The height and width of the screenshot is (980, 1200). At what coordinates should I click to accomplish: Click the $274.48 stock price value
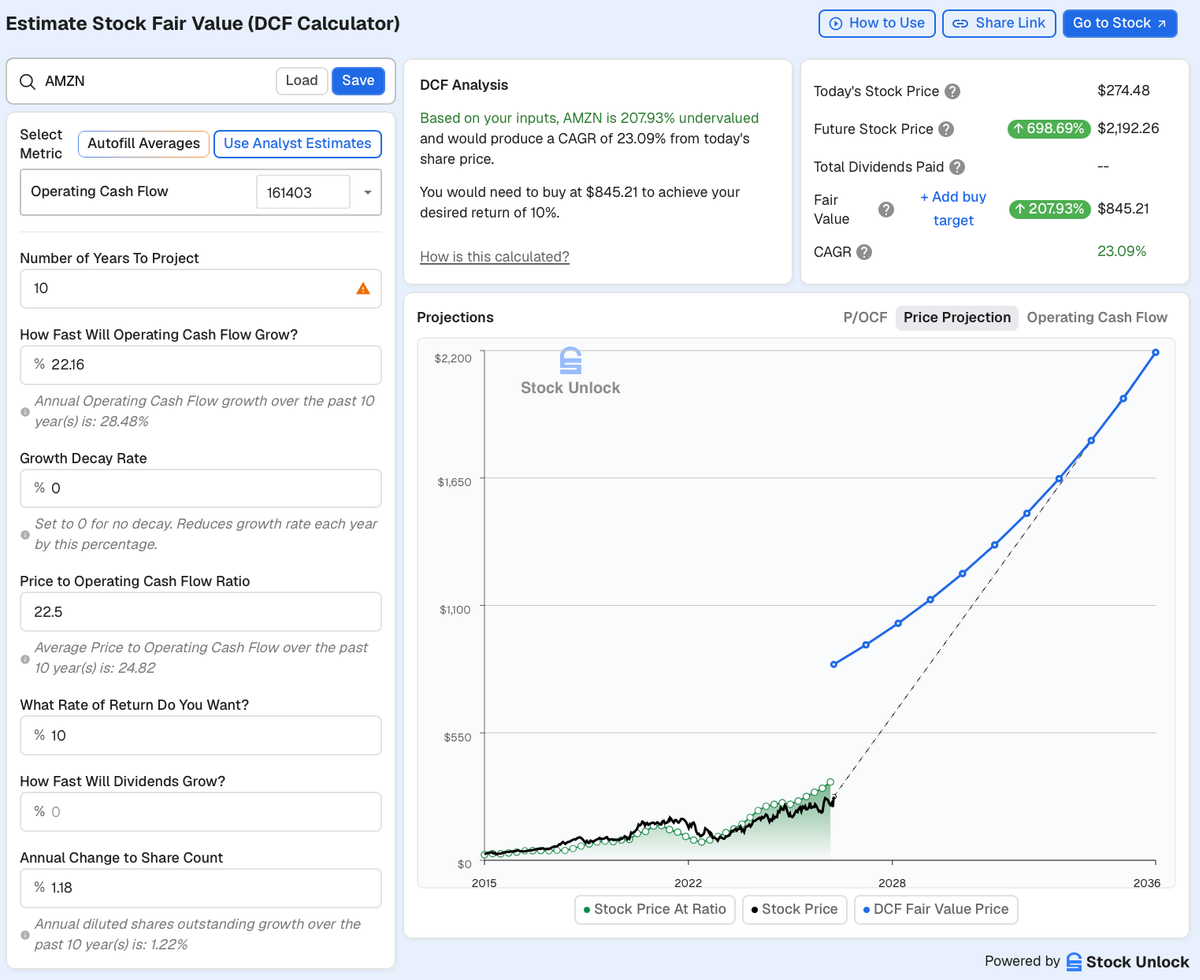pos(1123,91)
